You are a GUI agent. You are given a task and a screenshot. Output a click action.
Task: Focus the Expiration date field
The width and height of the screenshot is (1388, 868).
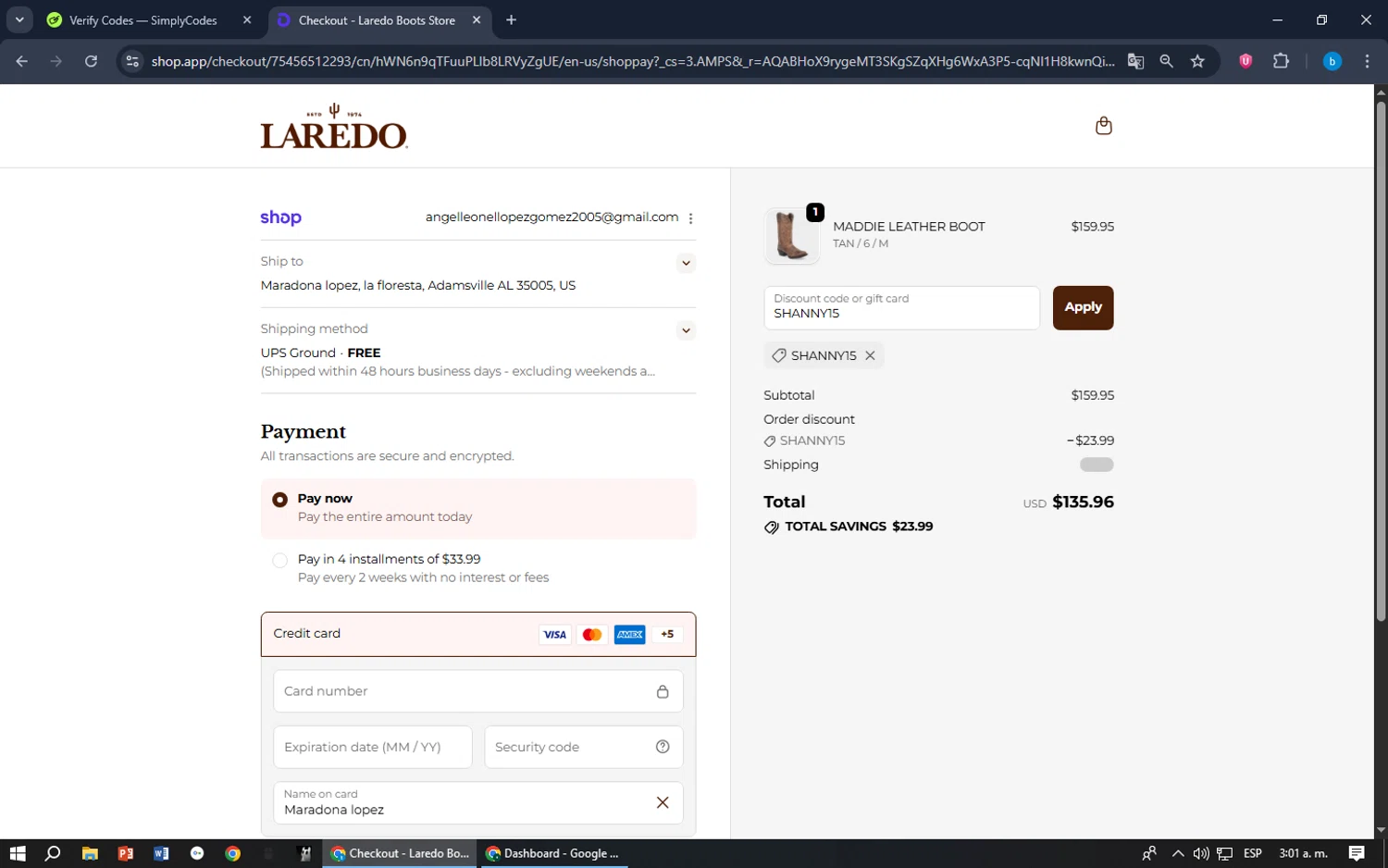pos(372,747)
